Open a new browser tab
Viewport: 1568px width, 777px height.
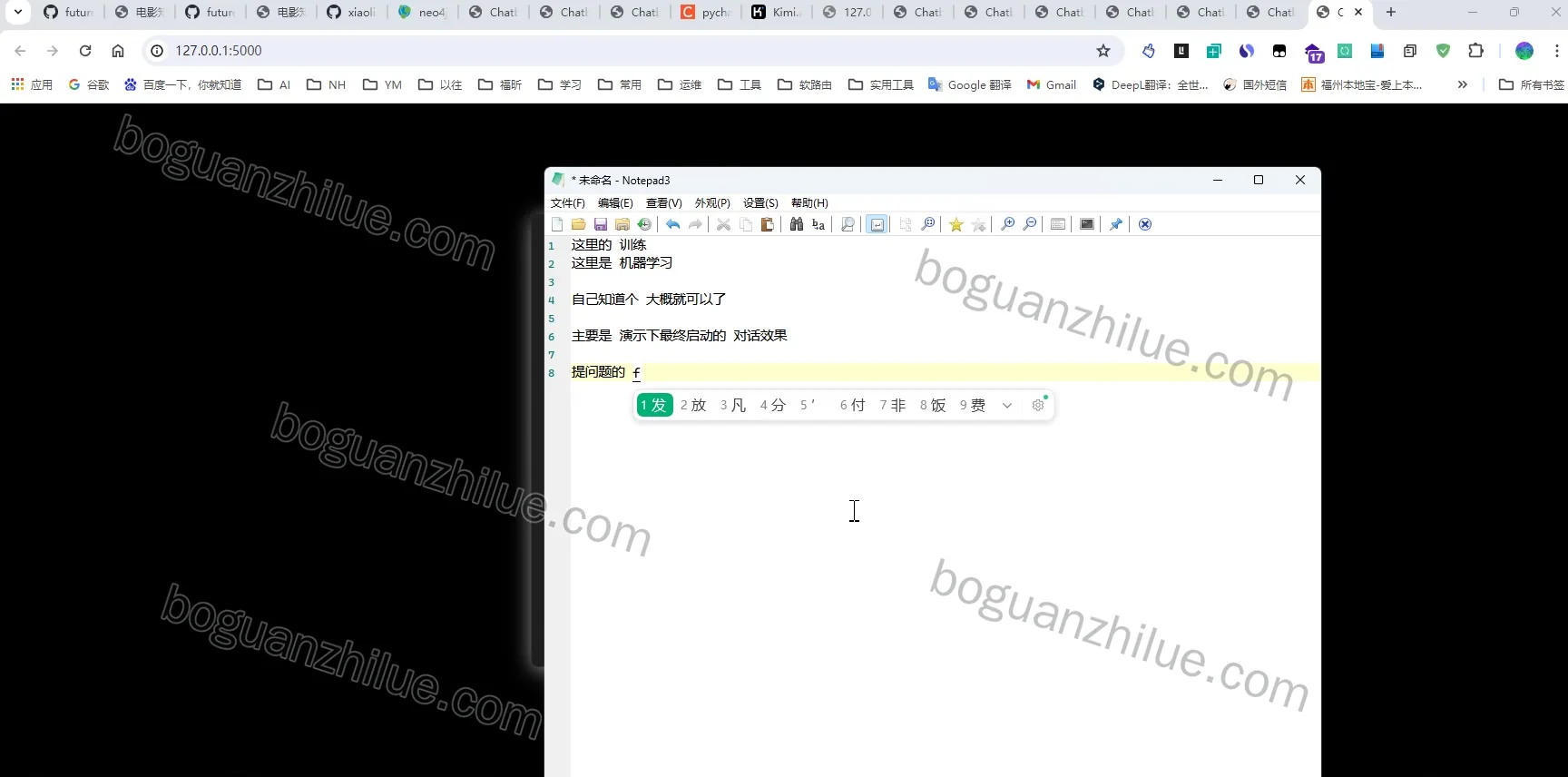point(1391,12)
